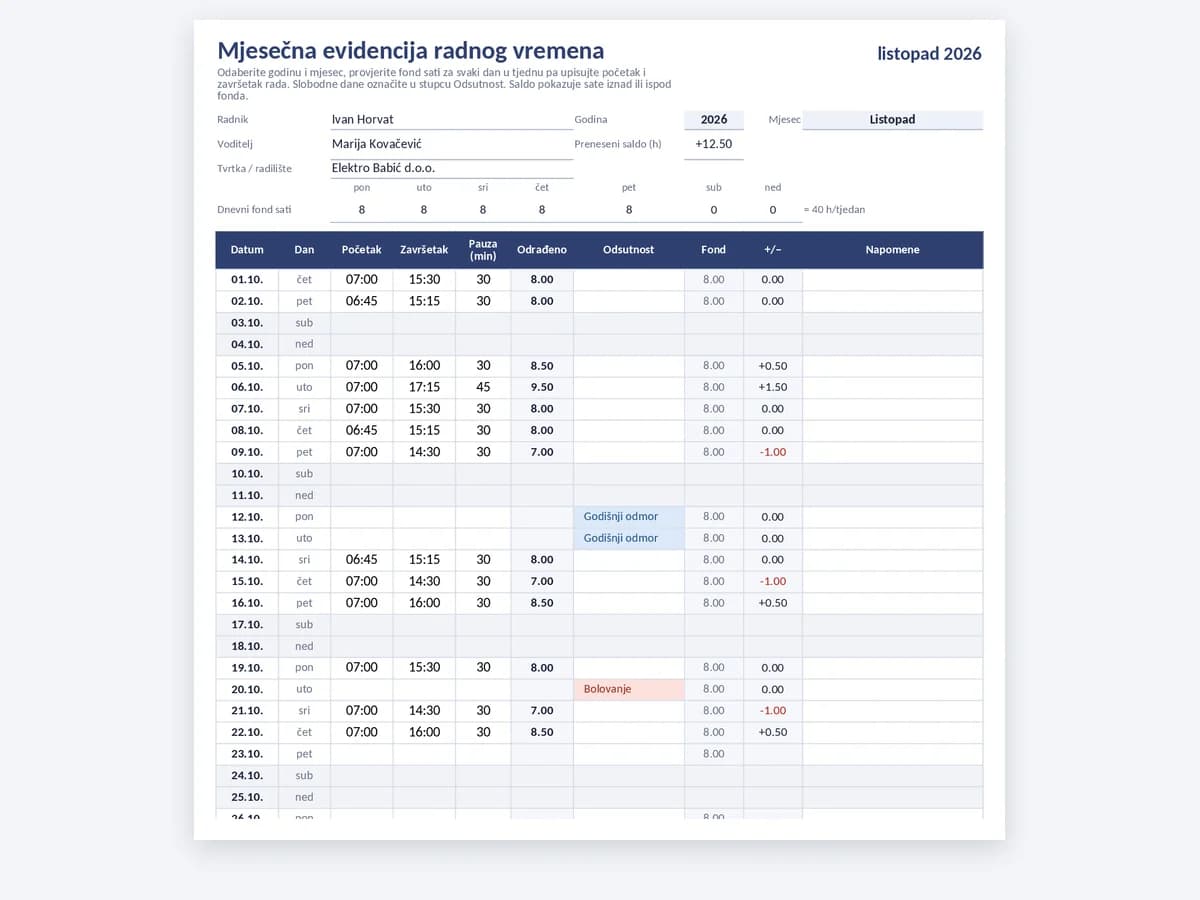
Task: Click date cell 03.10.
Action: (247, 323)
